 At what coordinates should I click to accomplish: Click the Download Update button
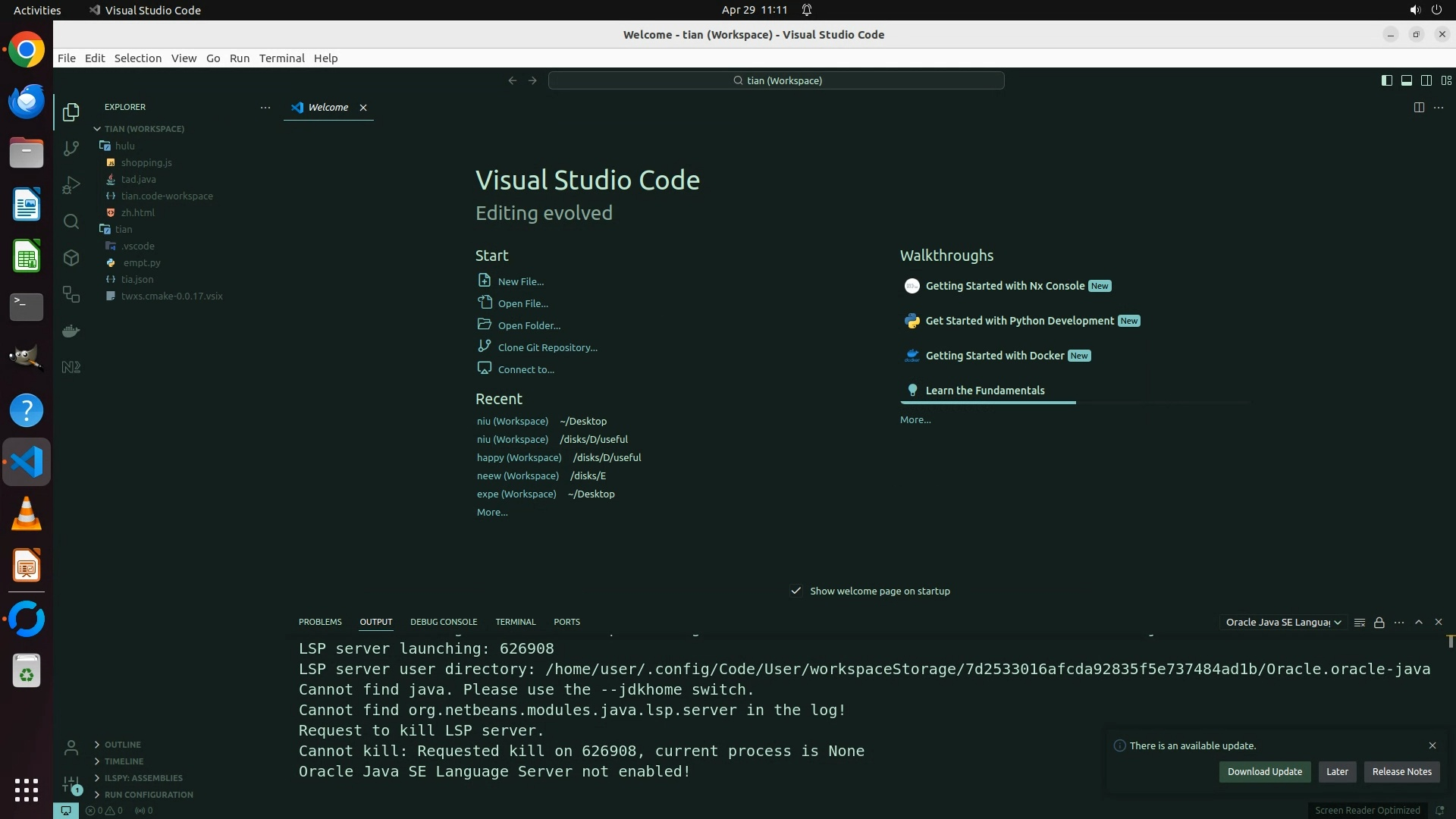point(1264,772)
